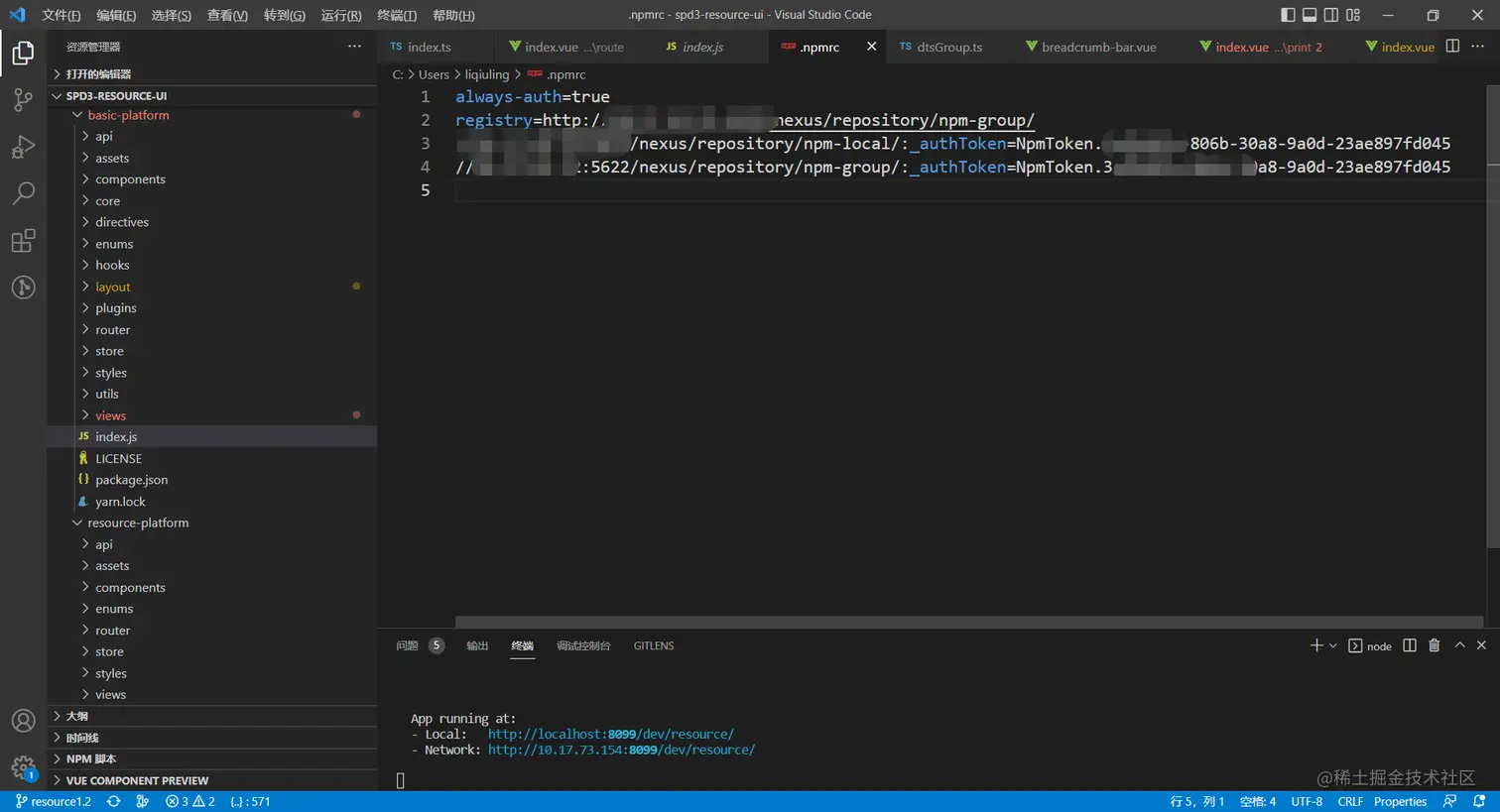This screenshot has height=812, width=1500.
Task: Switch to the 问题 problems panel tab
Action: pos(420,645)
